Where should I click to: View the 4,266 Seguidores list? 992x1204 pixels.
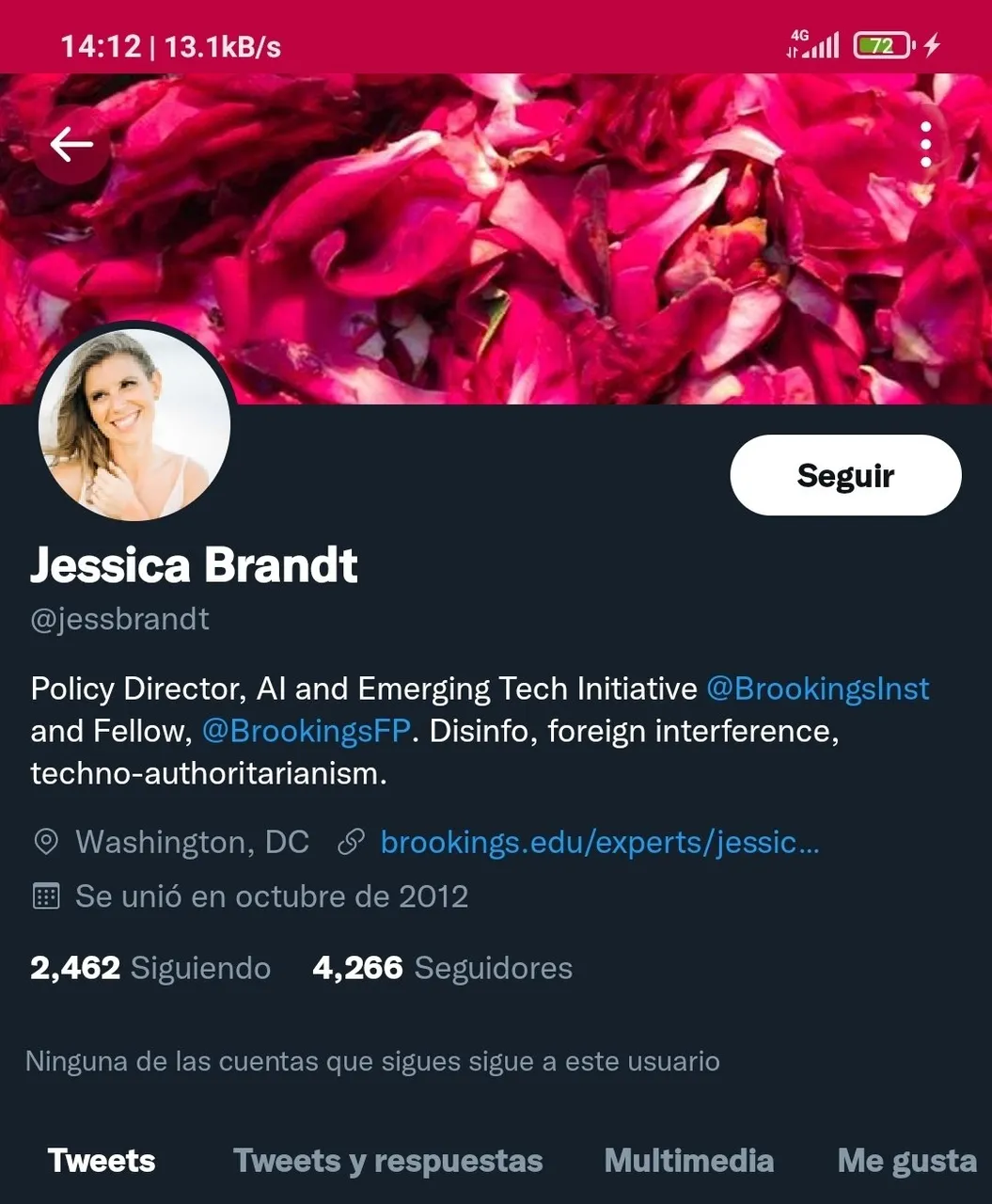[x=442, y=968]
